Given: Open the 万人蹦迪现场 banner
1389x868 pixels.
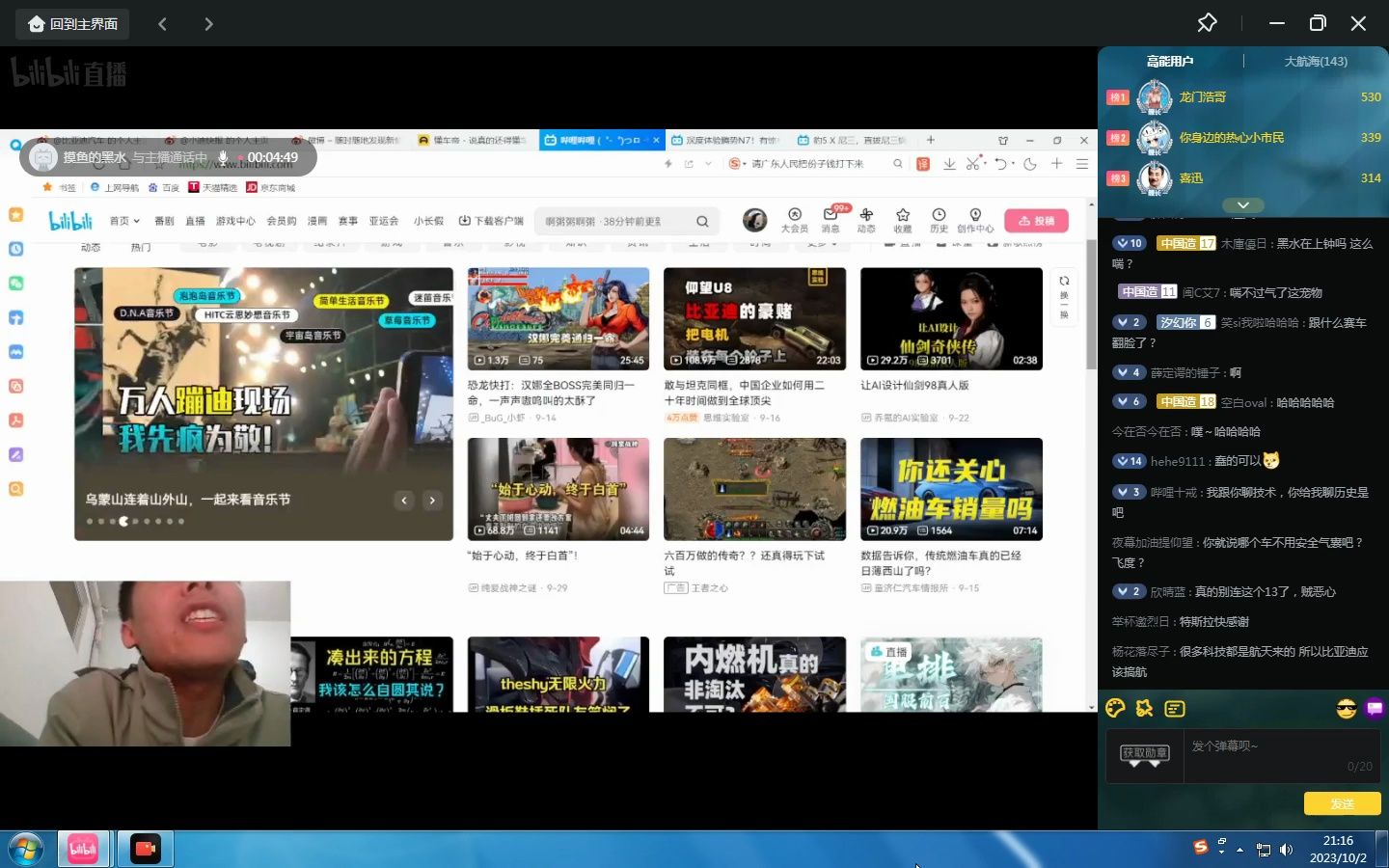Looking at the screenshot, I should click(x=263, y=403).
